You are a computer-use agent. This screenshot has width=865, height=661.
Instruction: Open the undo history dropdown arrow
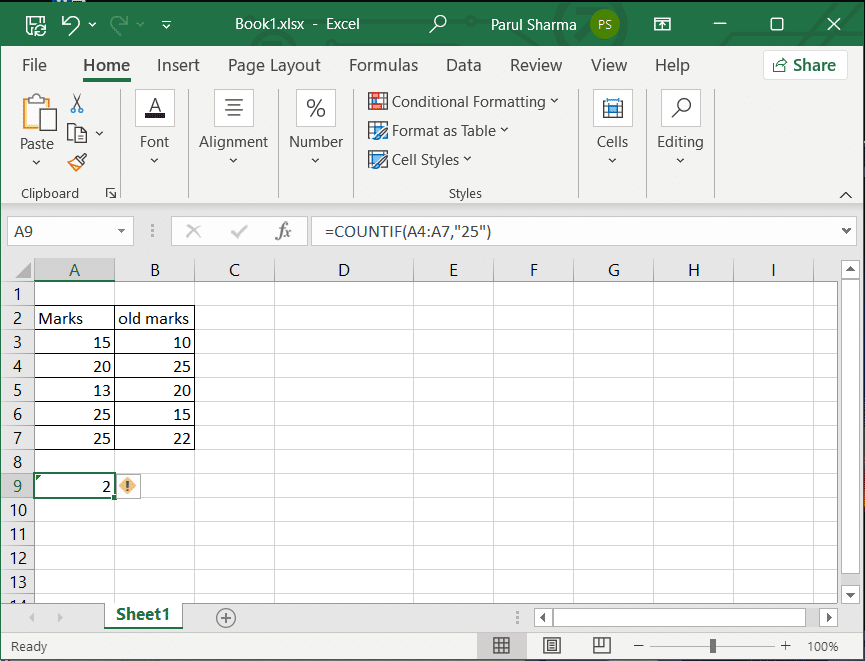93,25
